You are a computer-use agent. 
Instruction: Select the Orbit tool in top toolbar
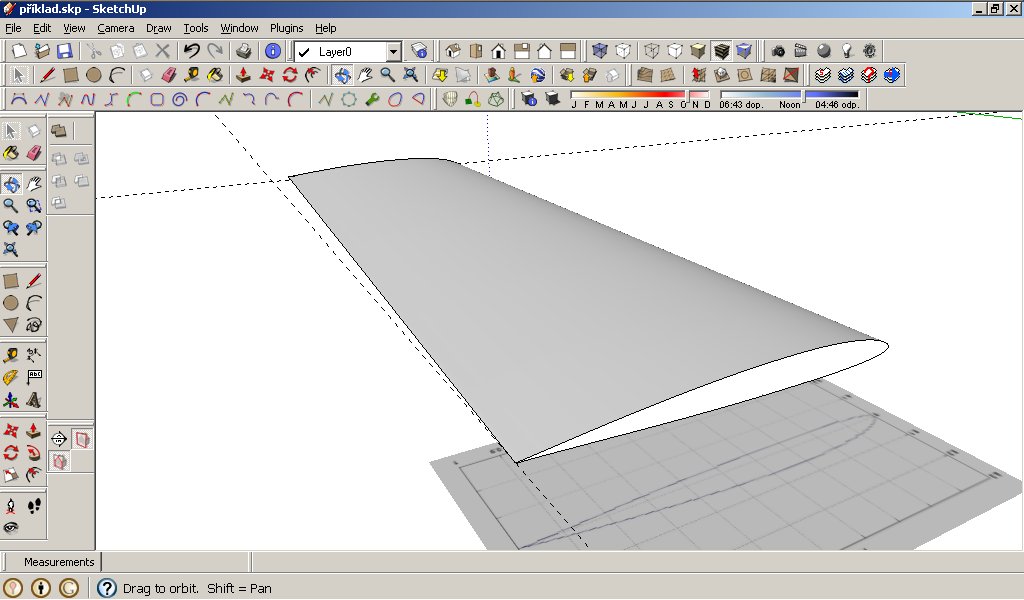342,75
